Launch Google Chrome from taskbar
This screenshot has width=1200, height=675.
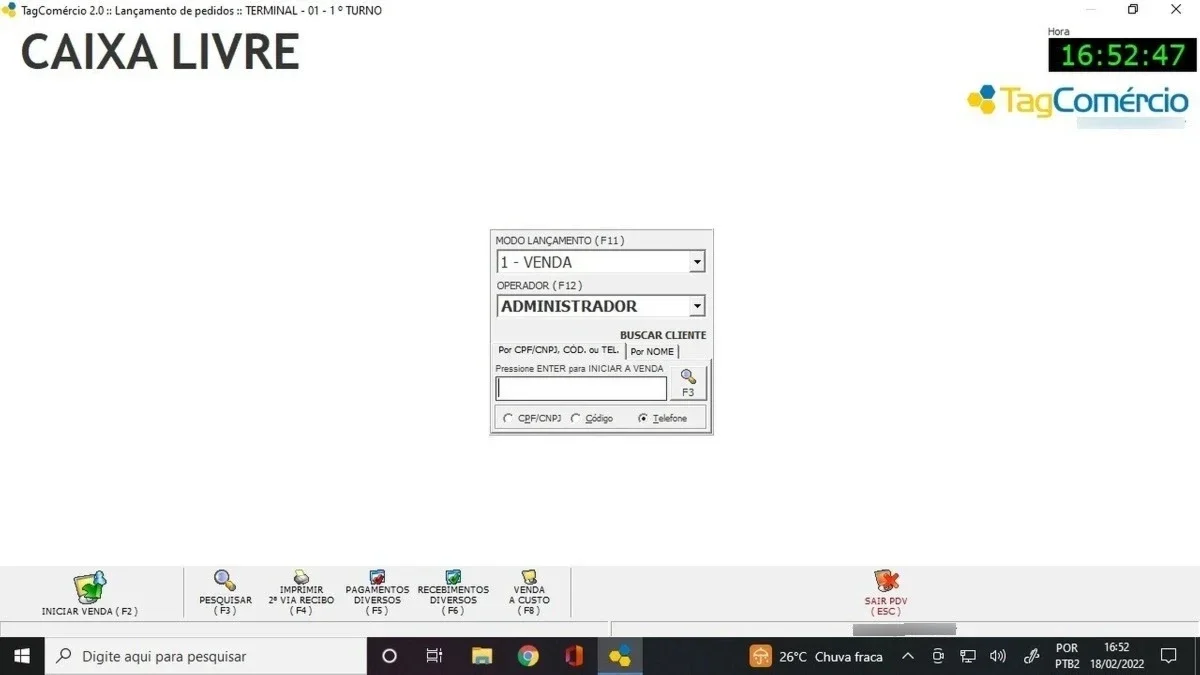pyautogui.click(x=528, y=656)
